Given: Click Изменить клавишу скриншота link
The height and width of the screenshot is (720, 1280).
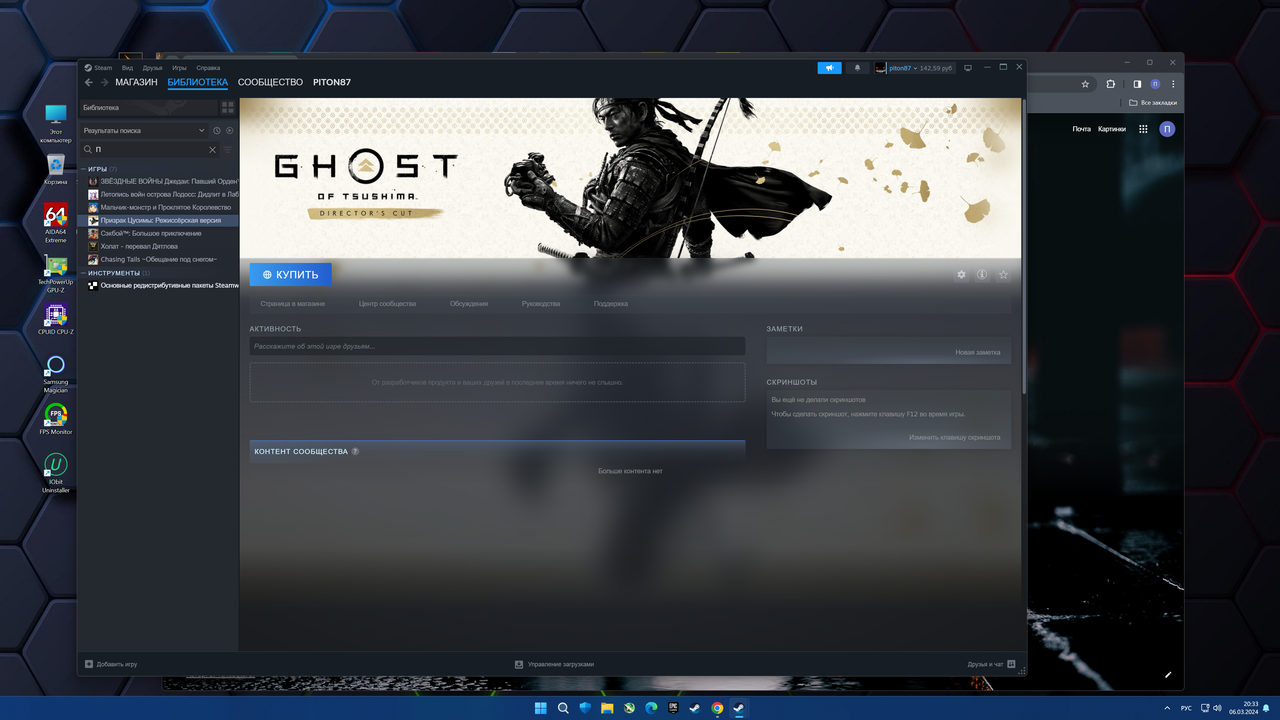Looking at the screenshot, I should [954, 437].
